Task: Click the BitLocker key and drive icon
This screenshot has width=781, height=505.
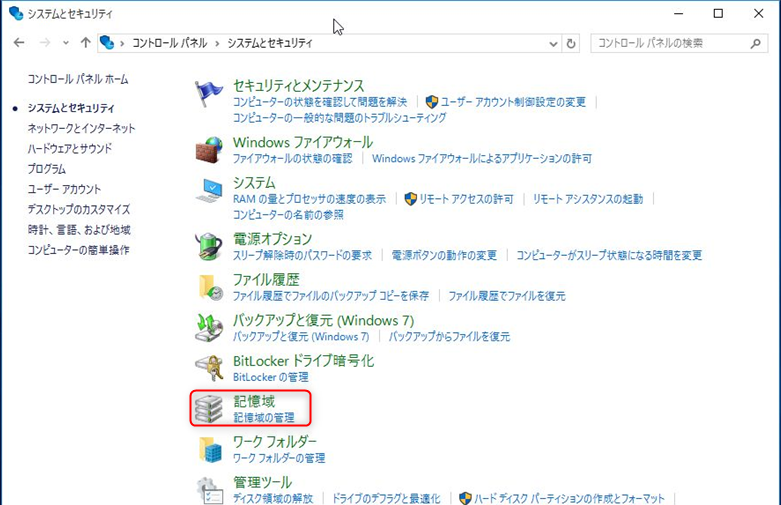Action: (210, 368)
